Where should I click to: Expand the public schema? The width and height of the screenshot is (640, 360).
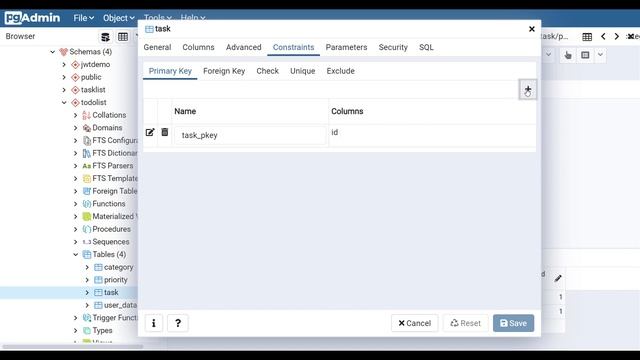64,77
